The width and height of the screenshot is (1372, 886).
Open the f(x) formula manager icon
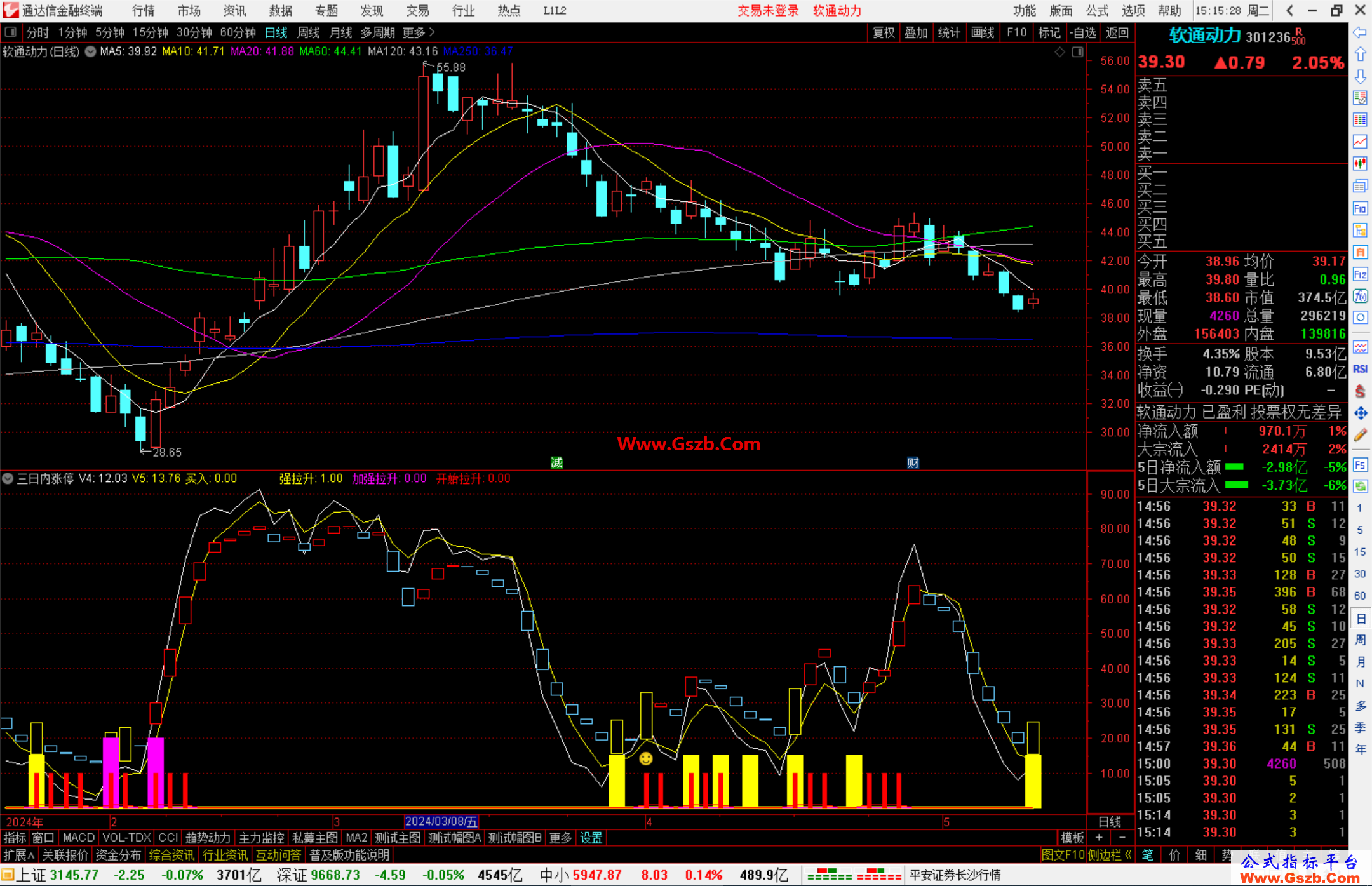point(1360,296)
